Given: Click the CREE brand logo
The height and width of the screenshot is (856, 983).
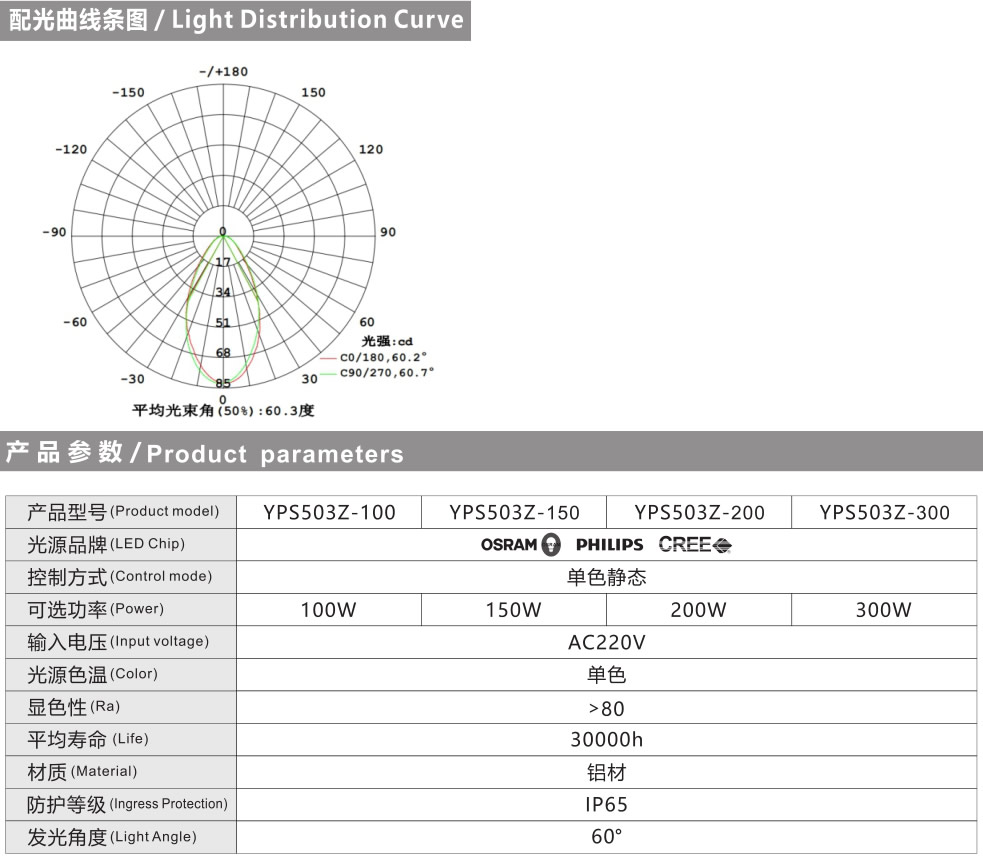Looking at the screenshot, I should [x=695, y=545].
